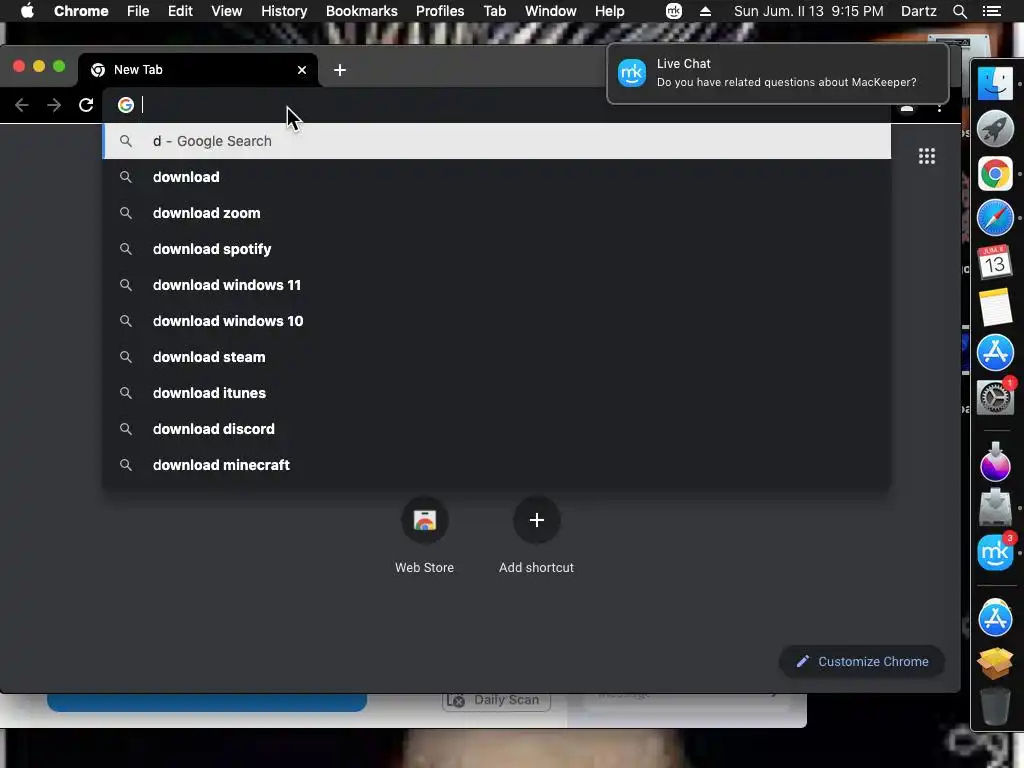Open Notes app in the Dock
The image size is (1024, 768).
pyautogui.click(x=995, y=307)
